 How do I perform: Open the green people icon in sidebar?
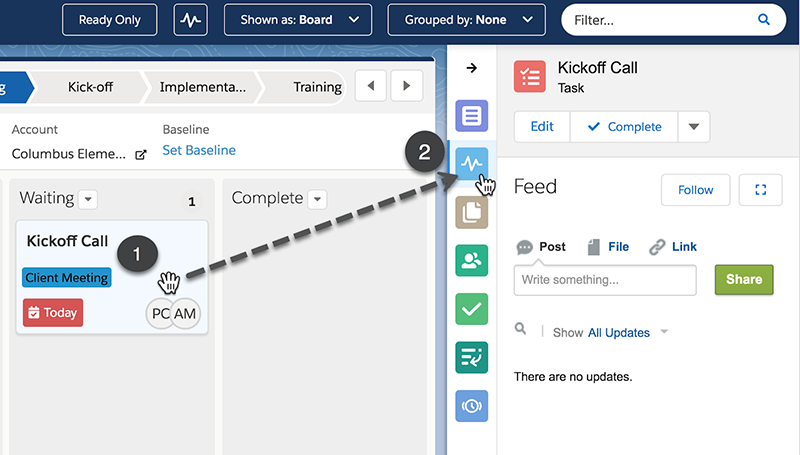click(x=471, y=261)
